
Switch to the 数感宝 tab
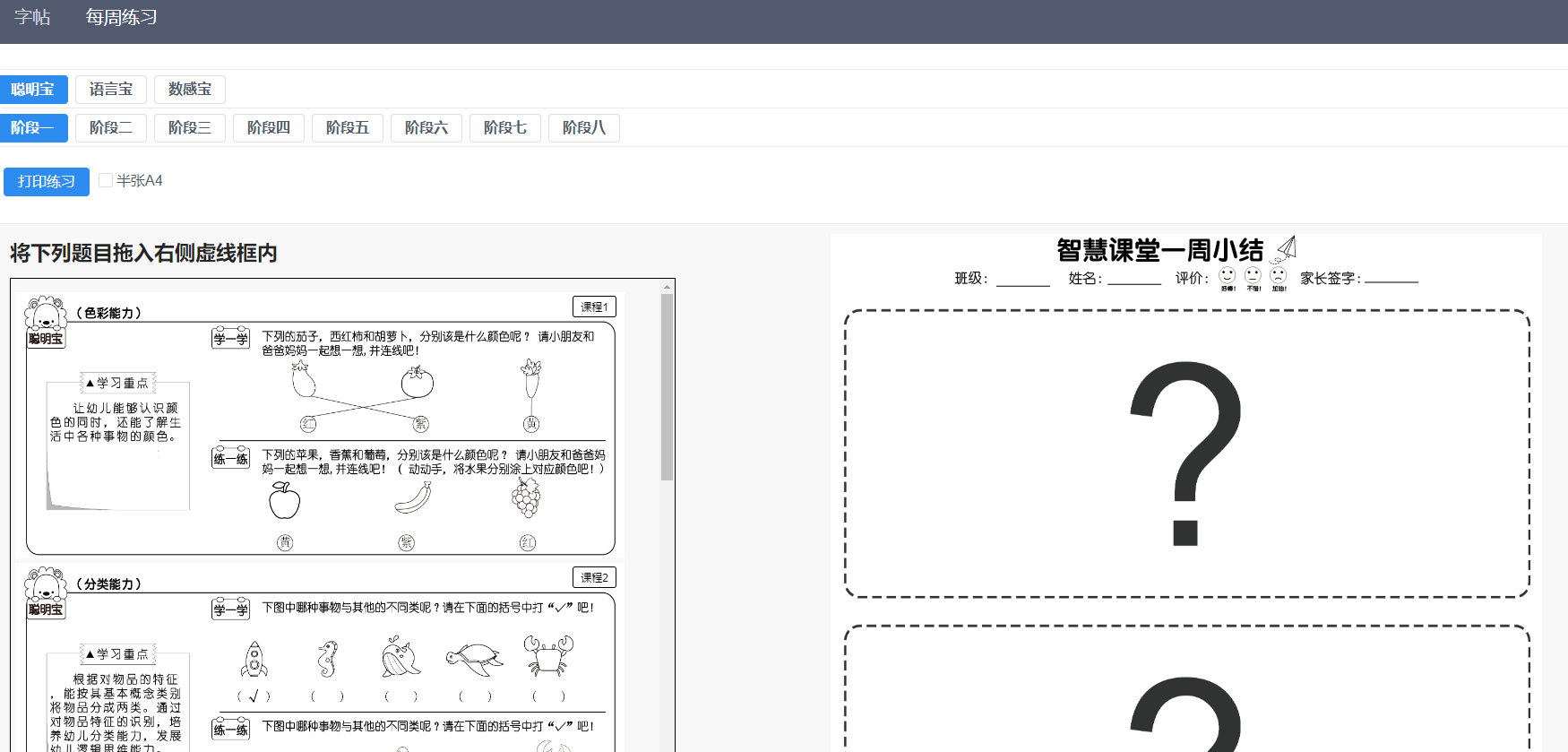pyautogui.click(x=190, y=90)
